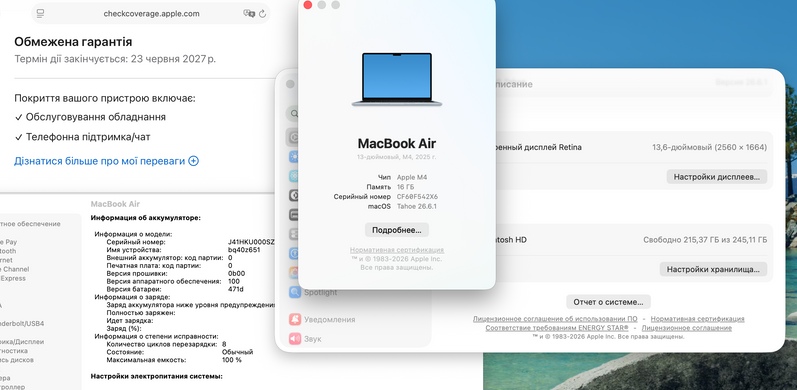Select 'Thunderbolt/USB4' row in System Report sidebar
This screenshot has height=390, width=797.
[x=22, y=323]
